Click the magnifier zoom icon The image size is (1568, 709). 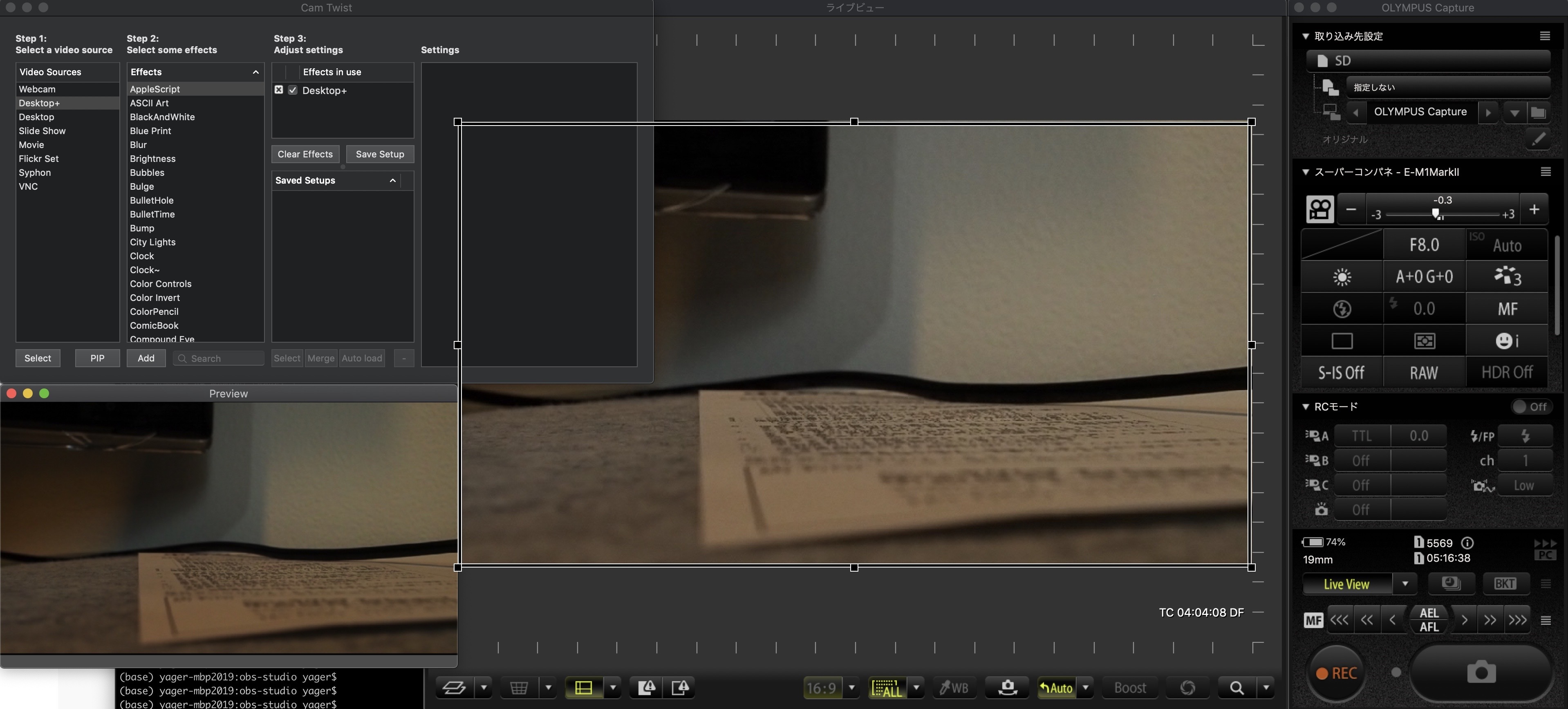[1236, 688]
